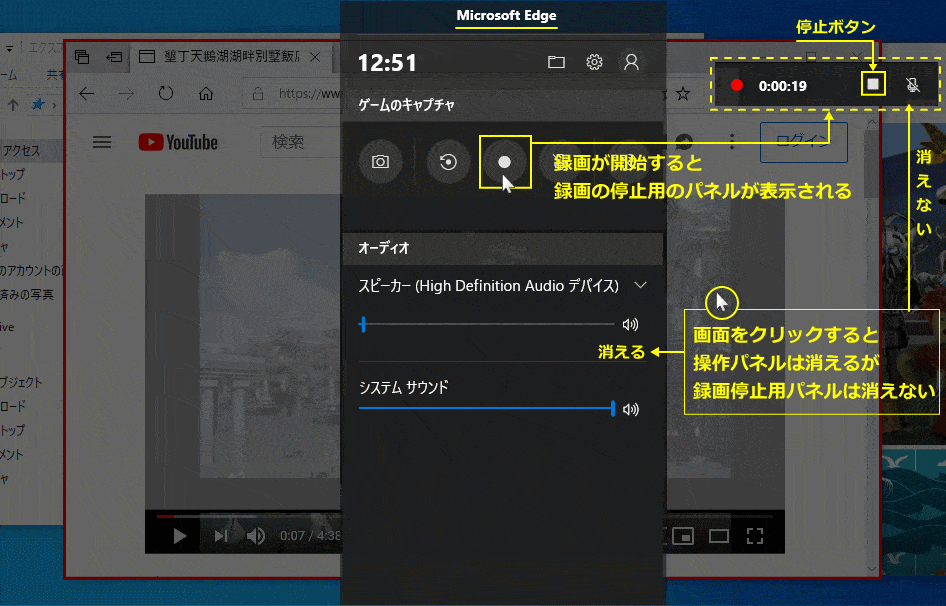Open the Xbox profile person icon

[632, 62]
